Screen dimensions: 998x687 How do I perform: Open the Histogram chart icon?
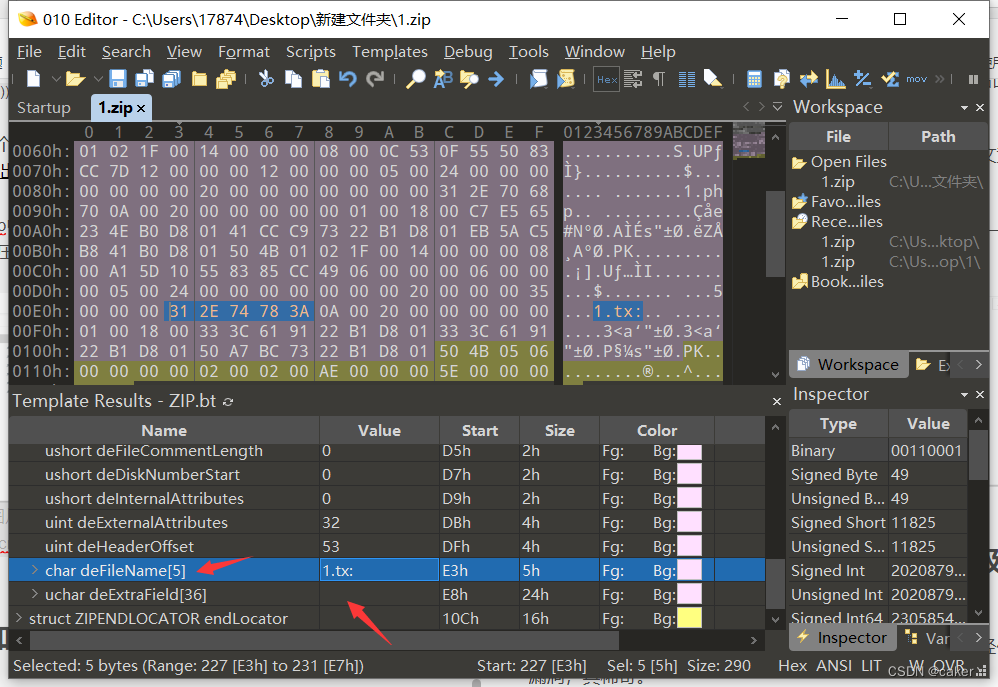(x=836, y=79)
